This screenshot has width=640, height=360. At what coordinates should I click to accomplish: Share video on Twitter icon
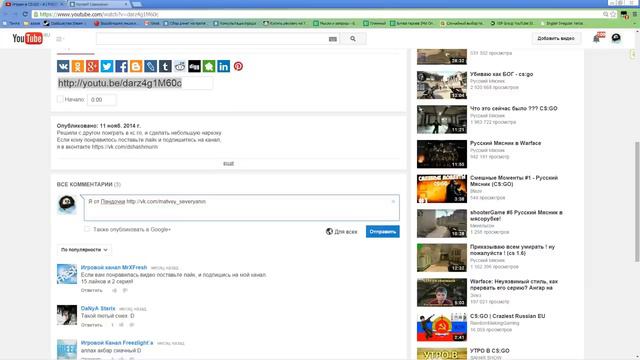pos(107,66)
